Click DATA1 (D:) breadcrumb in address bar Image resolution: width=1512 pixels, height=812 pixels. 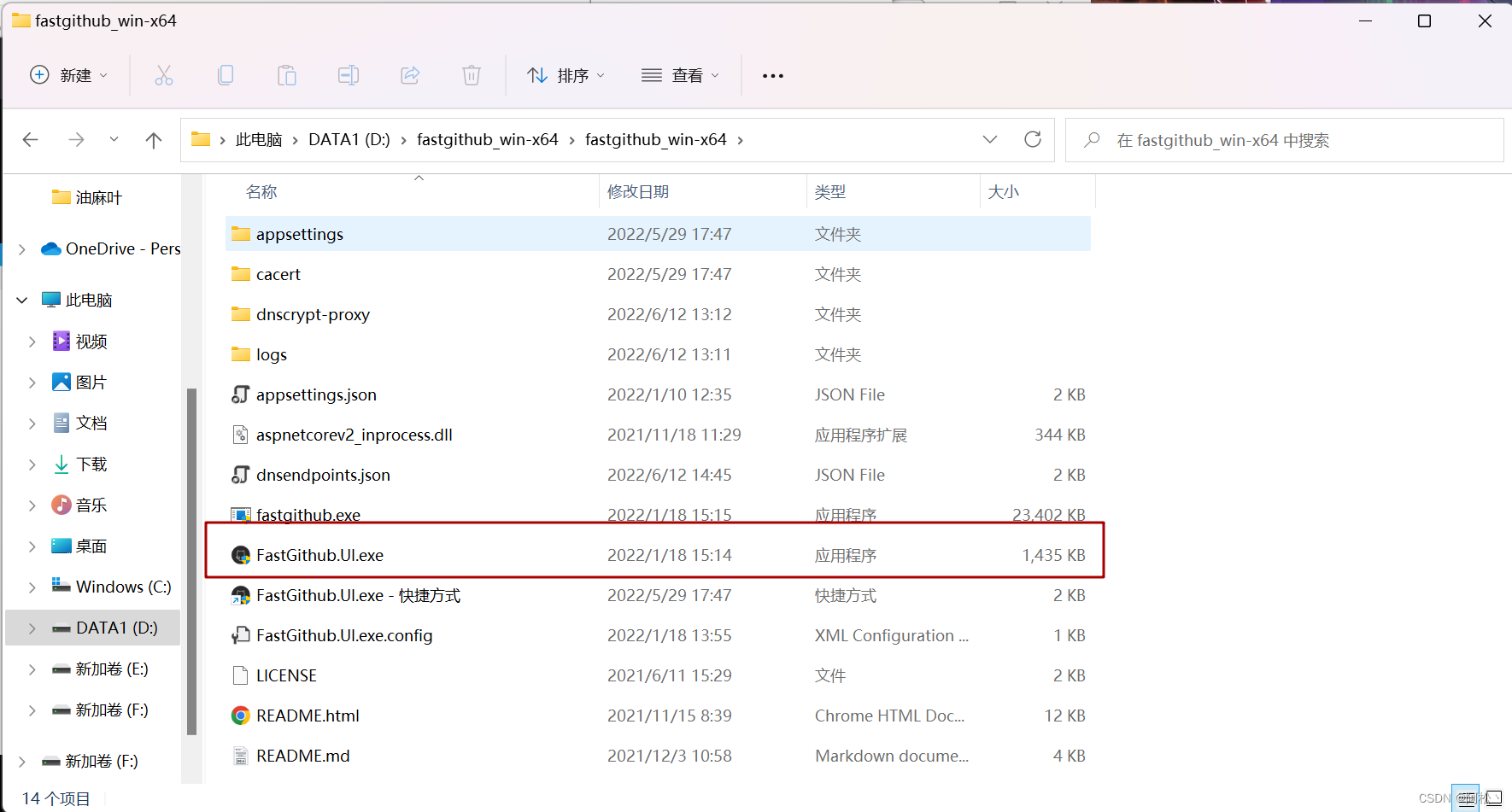pyautogui.click(x=349, y=139)
